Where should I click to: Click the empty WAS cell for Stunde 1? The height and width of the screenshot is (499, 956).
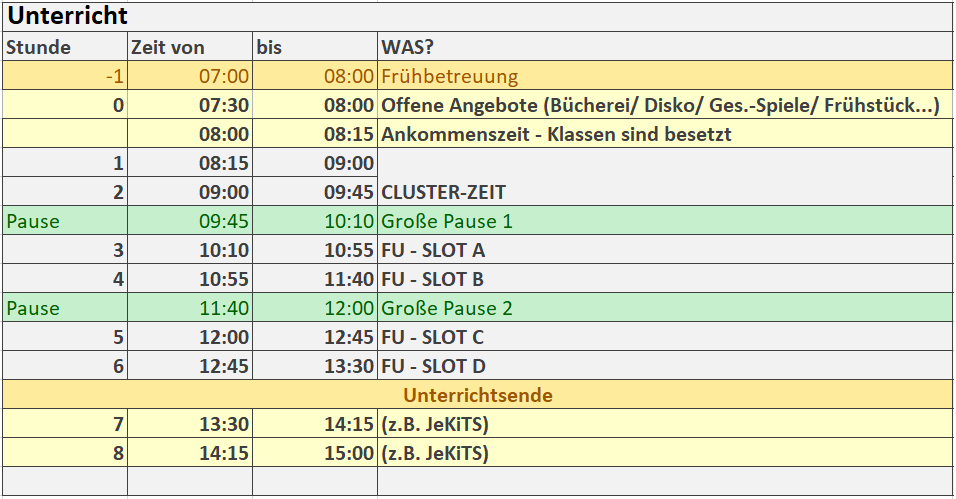point(664,163)
